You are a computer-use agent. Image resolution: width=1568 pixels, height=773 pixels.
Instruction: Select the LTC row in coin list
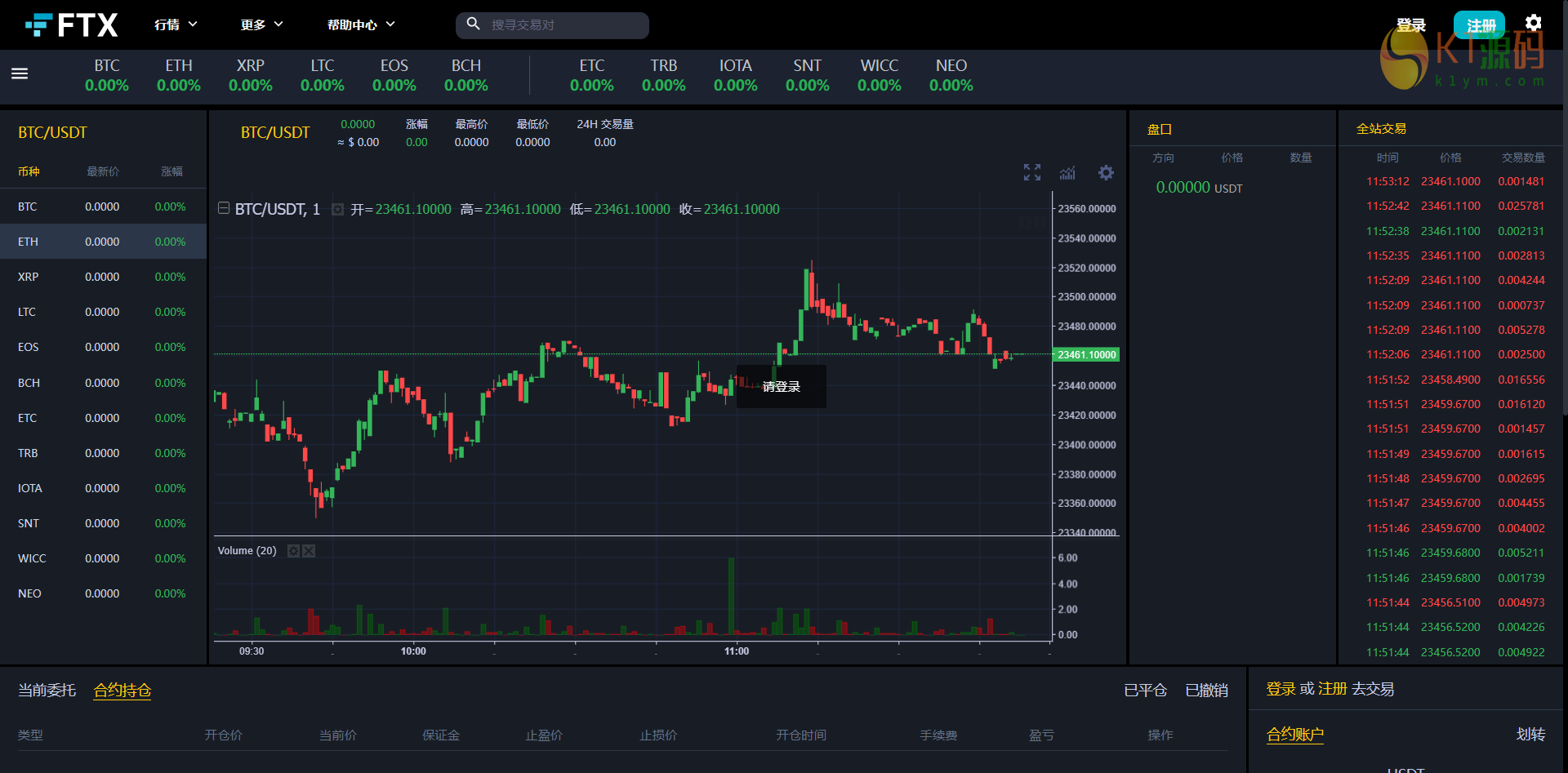click(x=103, y=312)
